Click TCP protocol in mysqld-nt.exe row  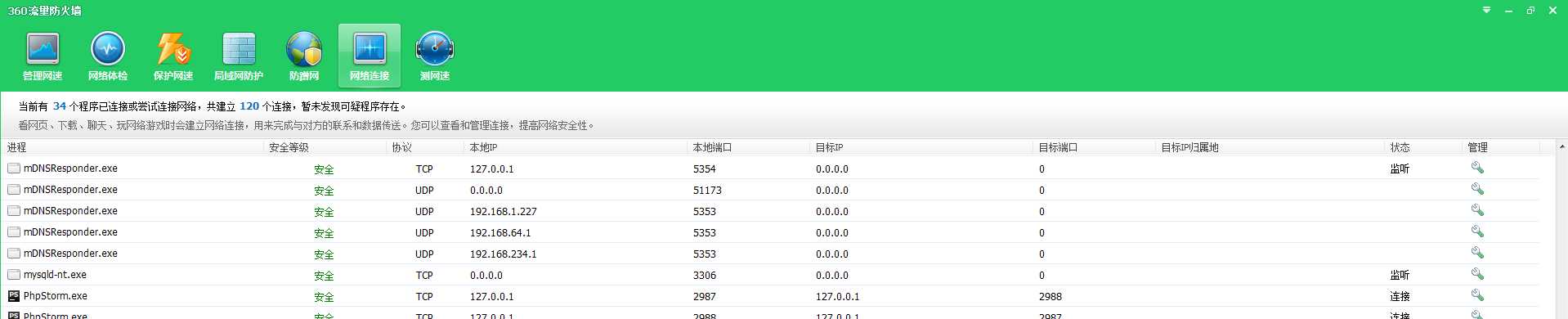pos(424,275)
